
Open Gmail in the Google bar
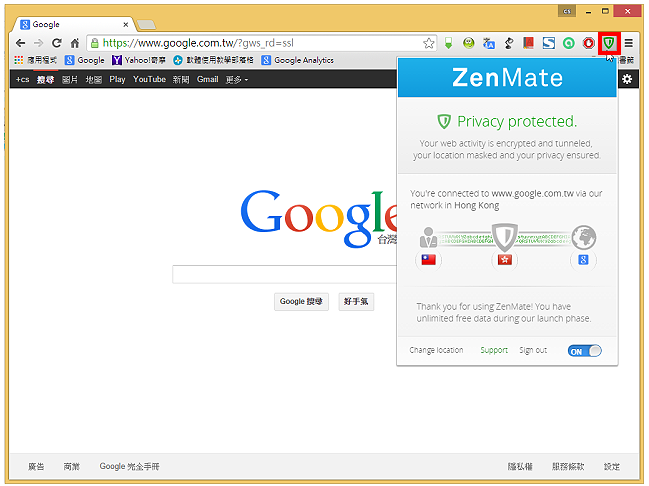pos(207,79)
